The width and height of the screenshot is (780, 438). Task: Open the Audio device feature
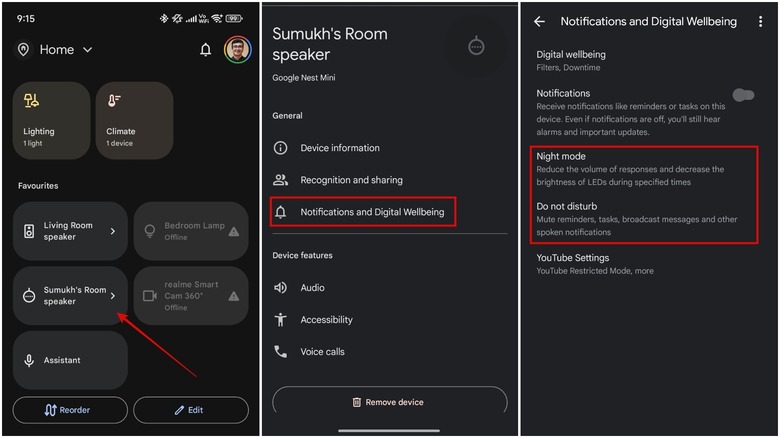312,288
